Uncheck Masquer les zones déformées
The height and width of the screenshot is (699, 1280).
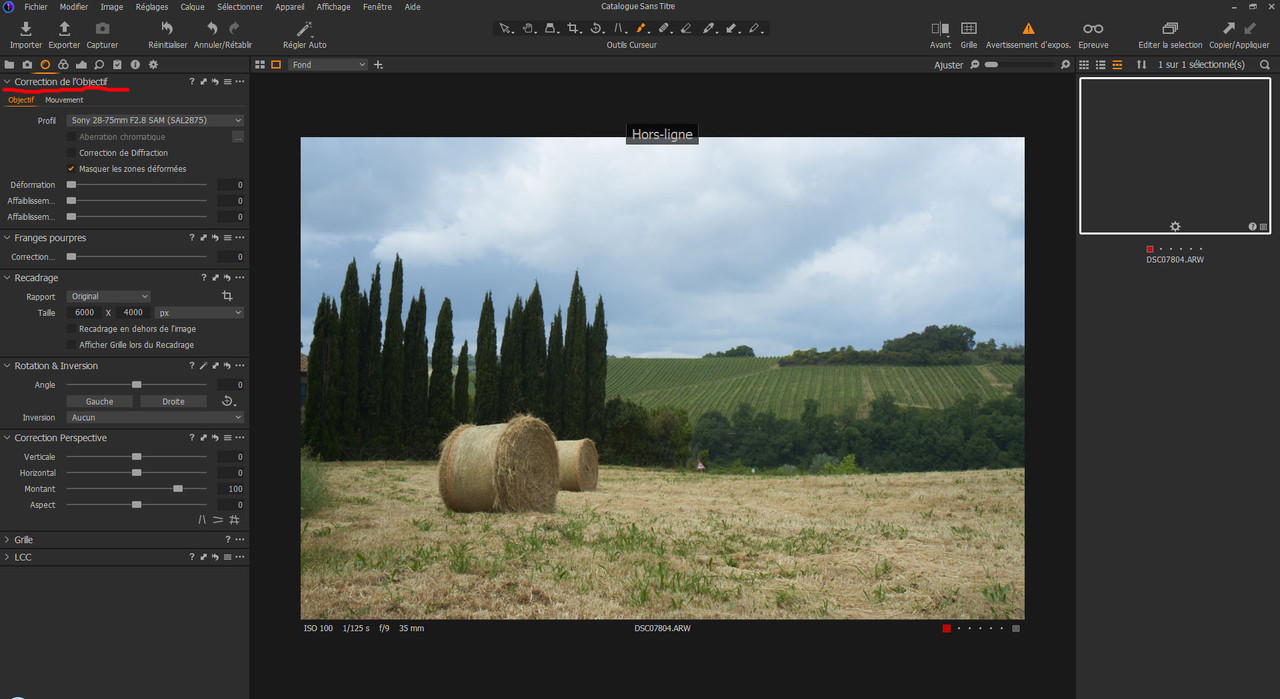[71, 169]
